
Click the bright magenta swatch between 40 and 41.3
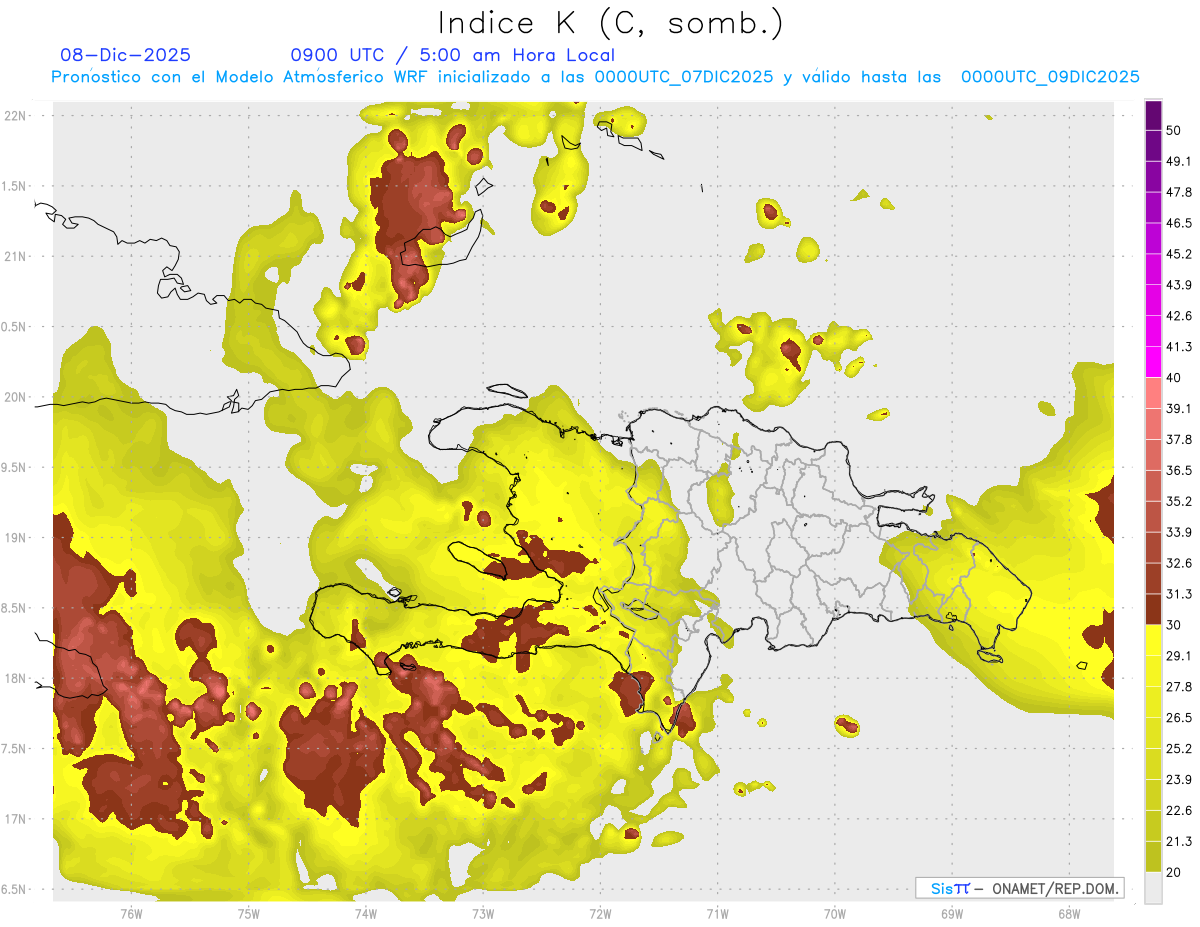click(x=1153, y=362)
